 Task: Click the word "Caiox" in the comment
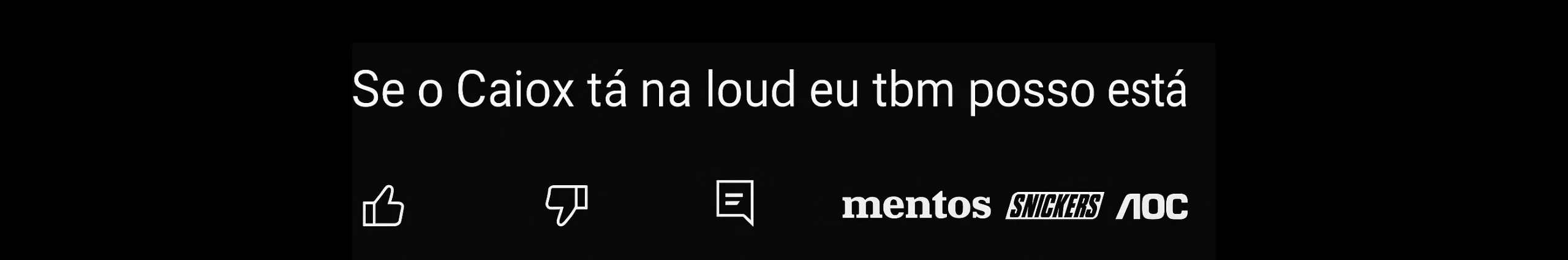coord(515,90)
